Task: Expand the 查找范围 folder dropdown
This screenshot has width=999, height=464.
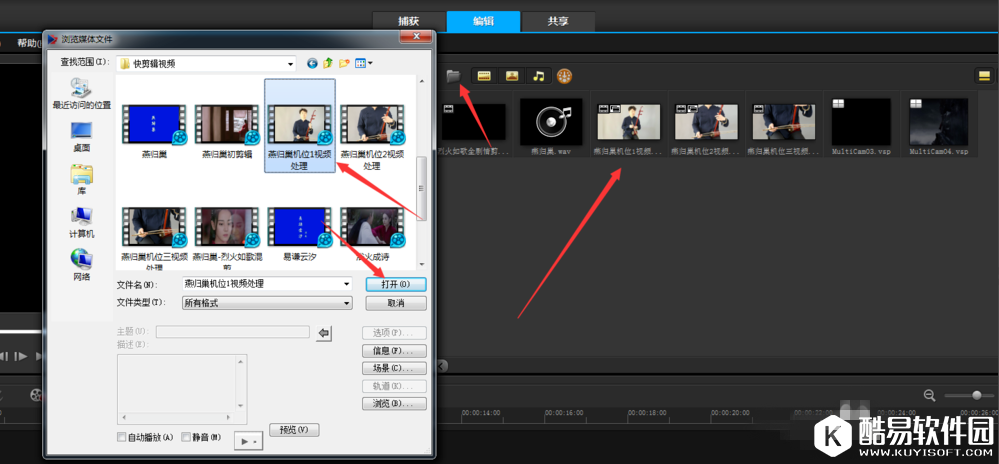Action: (x=291, y=63)
